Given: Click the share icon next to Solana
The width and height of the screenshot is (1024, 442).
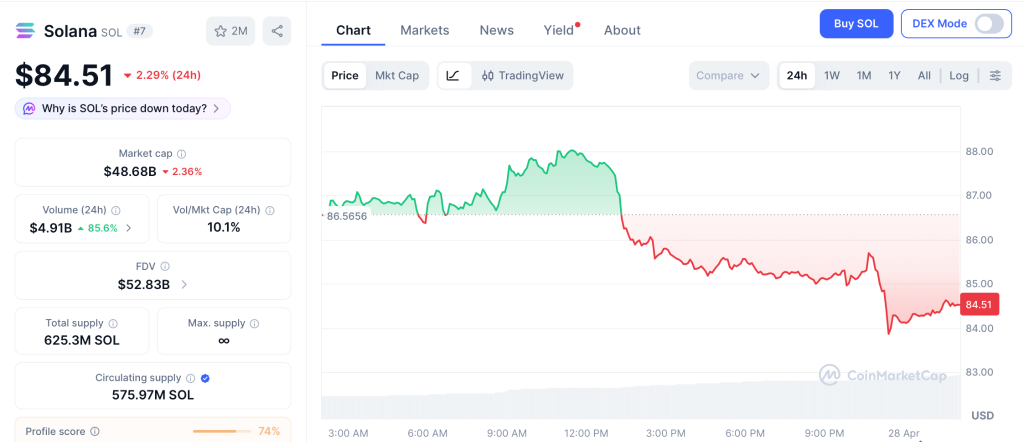Looking at the screenshot, I should (x=277, y=31).
